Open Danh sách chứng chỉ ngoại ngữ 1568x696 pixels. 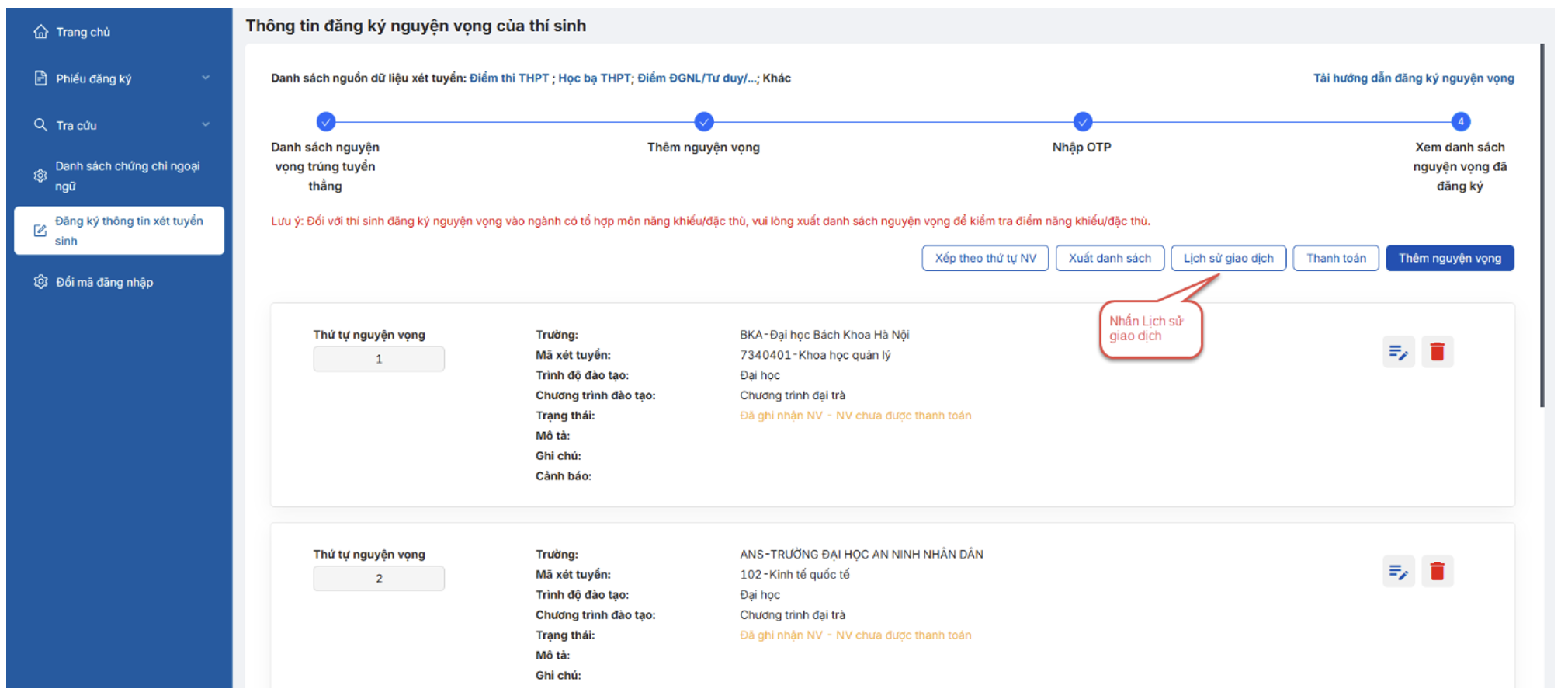(127, 176)
